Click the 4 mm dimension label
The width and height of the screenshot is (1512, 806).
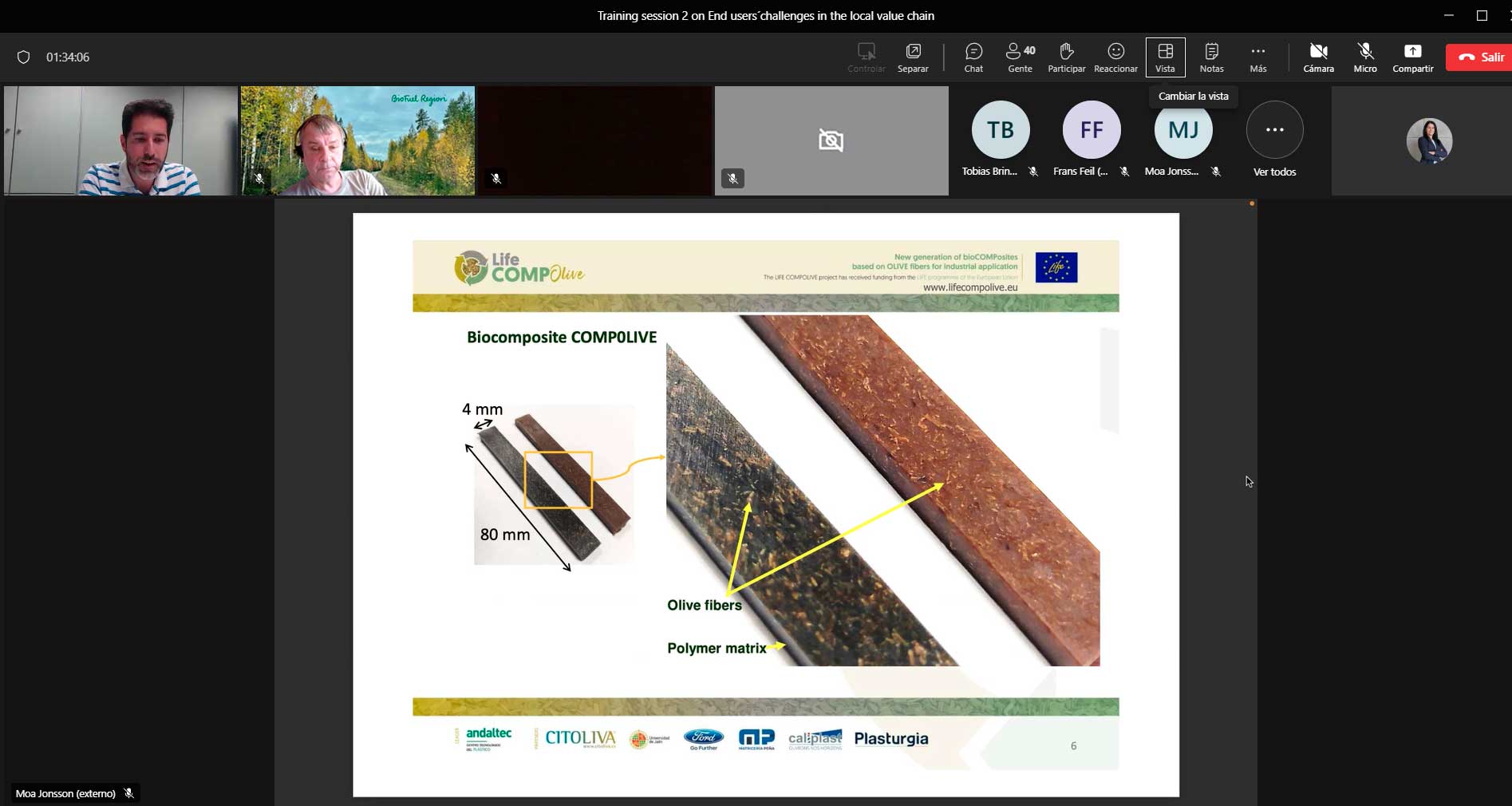[x=482, y=409]
